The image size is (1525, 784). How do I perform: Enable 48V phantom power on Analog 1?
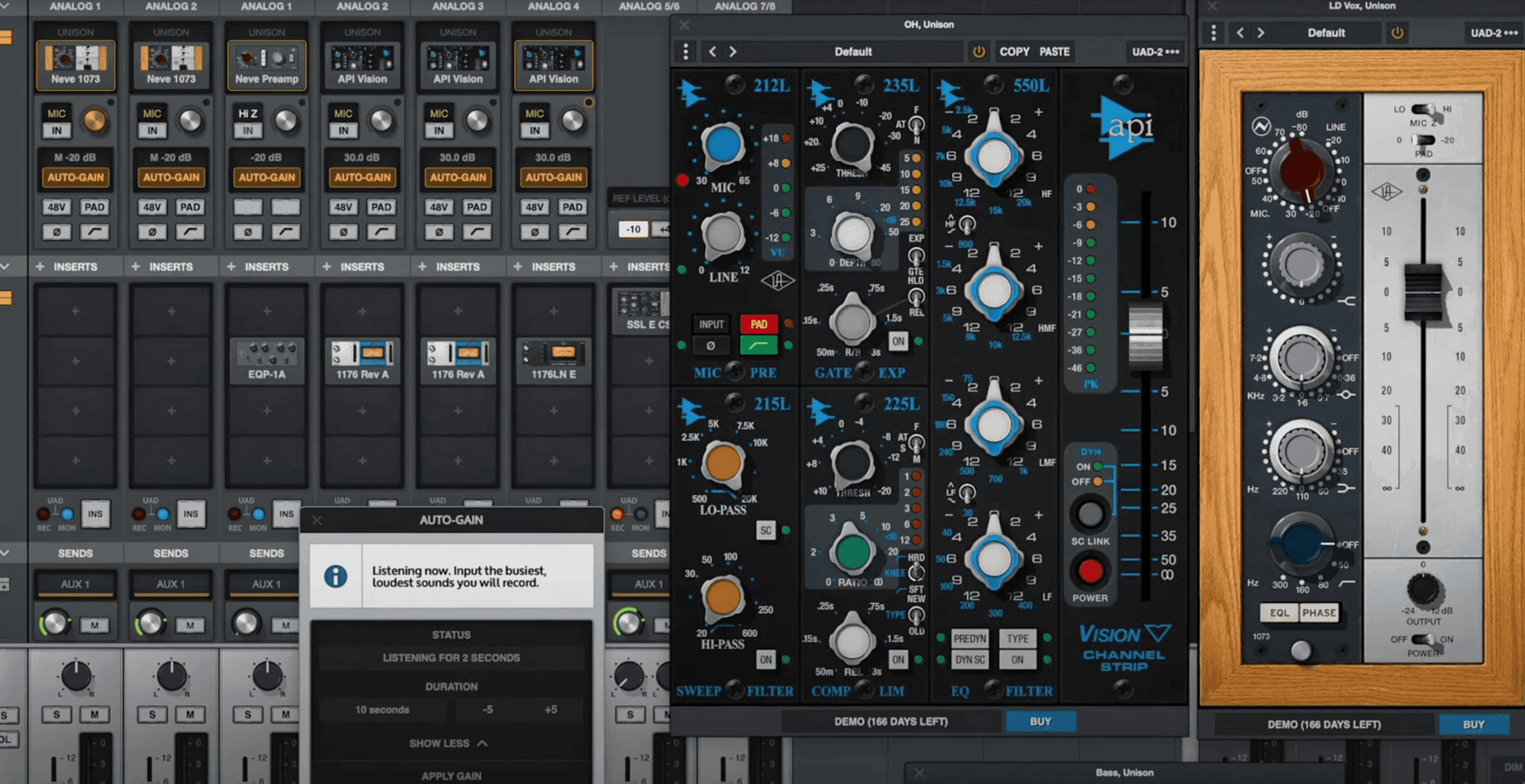pos(56,207)
